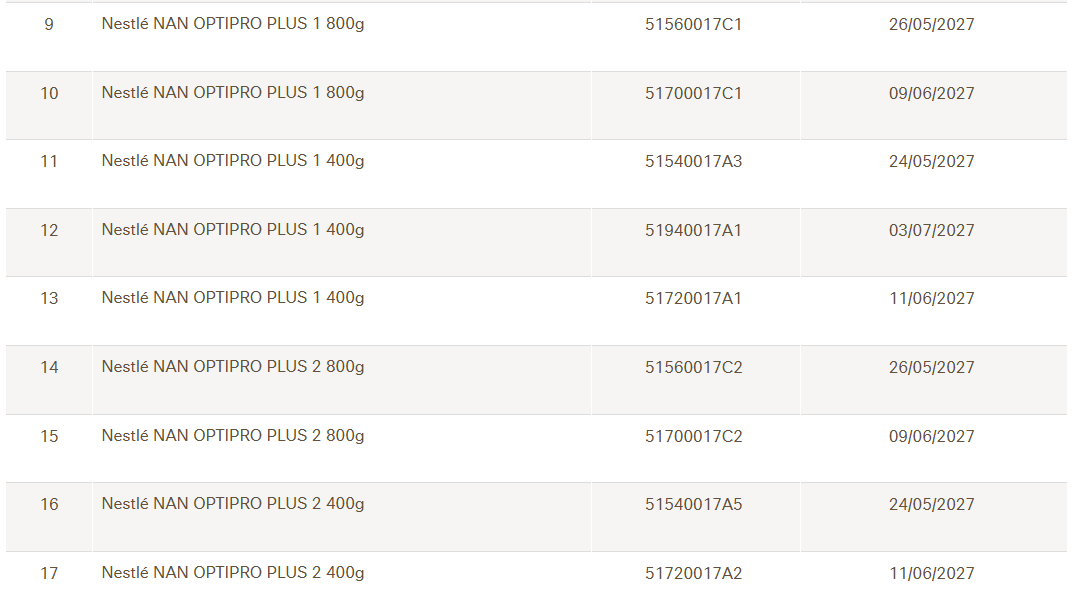
Task: Select row number 9 cell
Action: click(x=49, y=25)
